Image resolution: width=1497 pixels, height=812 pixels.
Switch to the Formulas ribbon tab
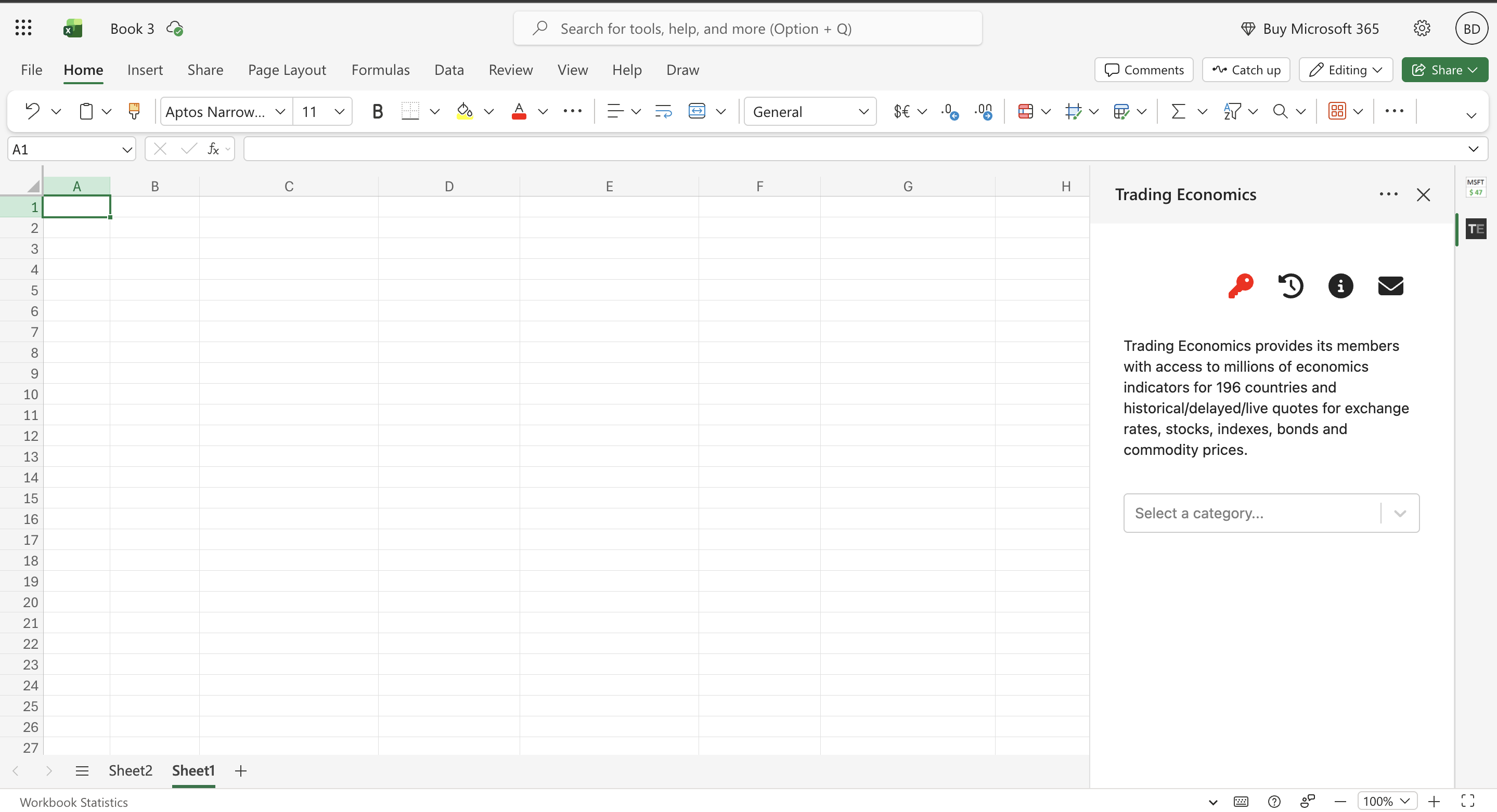tap(381, 70)
